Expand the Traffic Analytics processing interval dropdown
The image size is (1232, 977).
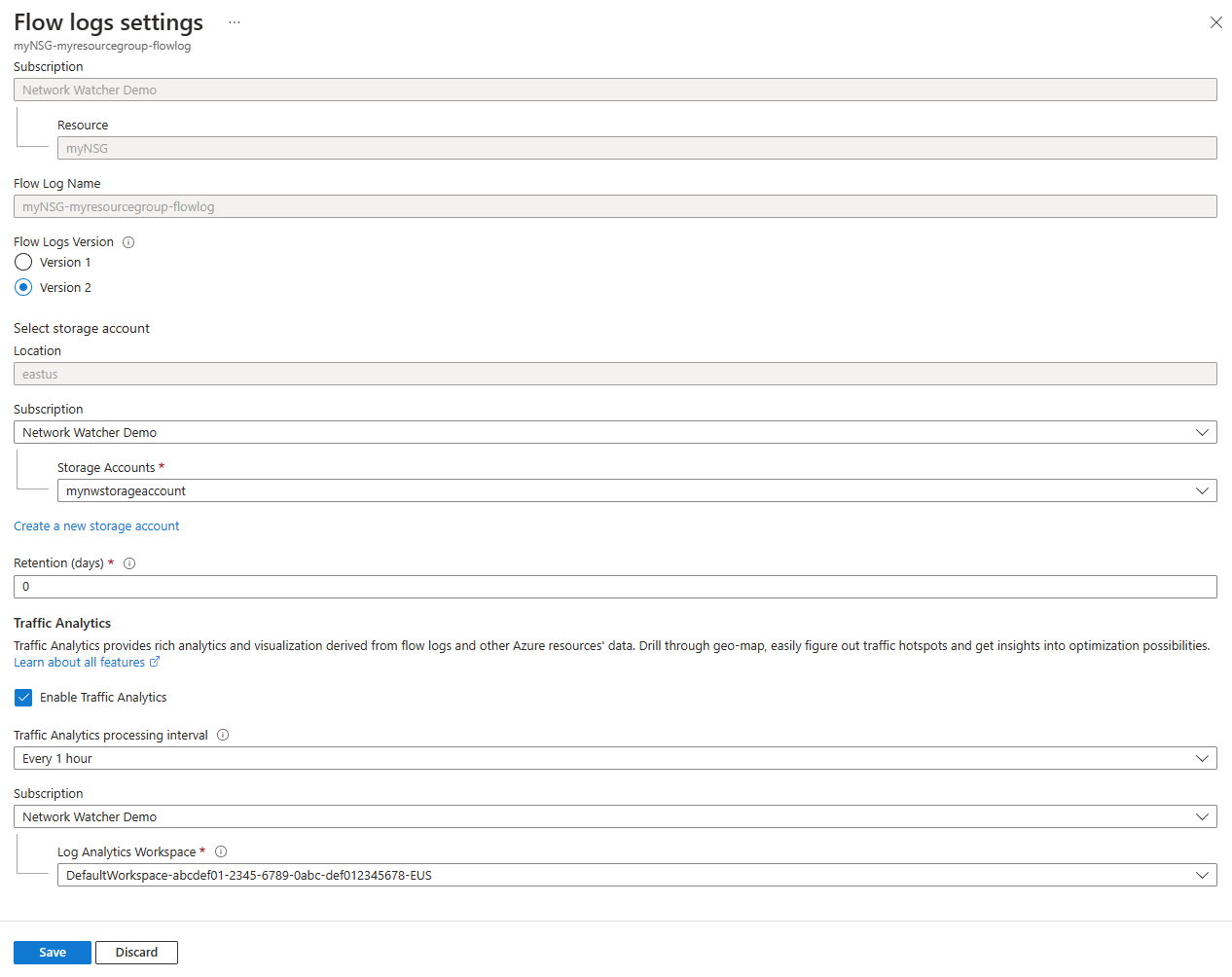pos(615,758)
